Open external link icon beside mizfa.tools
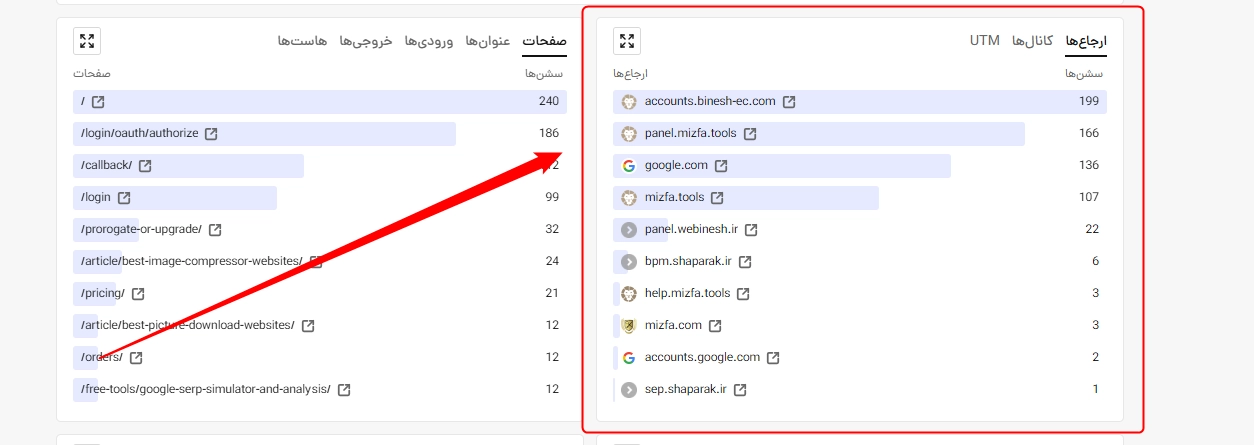 [717, 198]
